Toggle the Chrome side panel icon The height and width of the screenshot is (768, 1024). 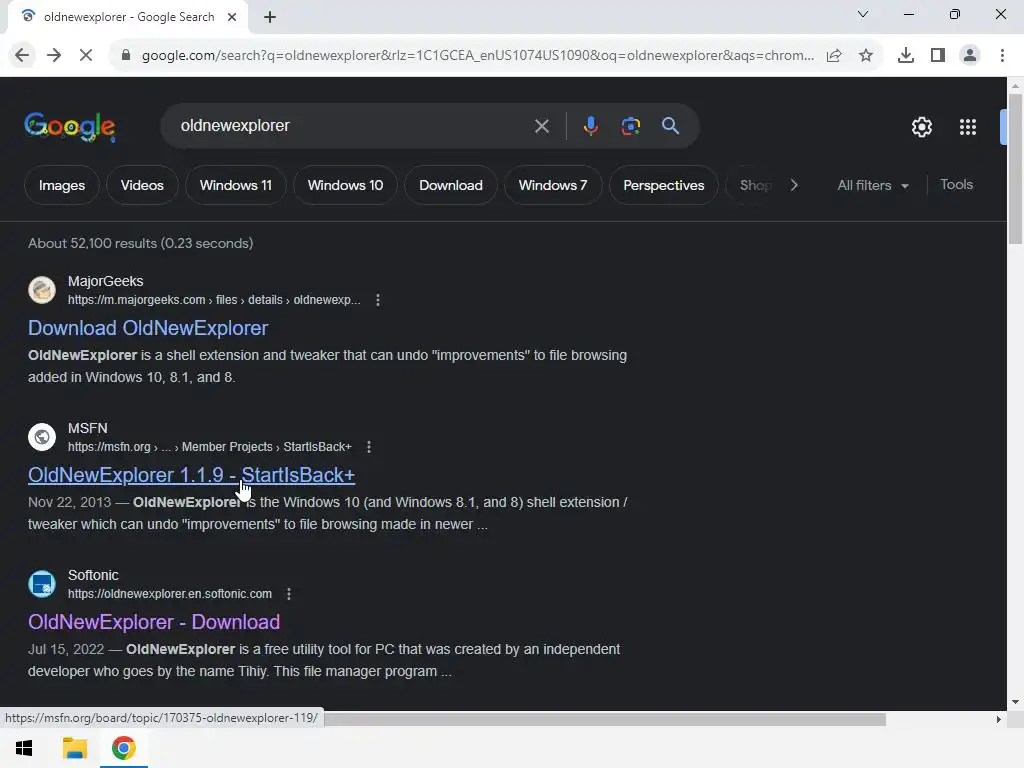[938, 56]
